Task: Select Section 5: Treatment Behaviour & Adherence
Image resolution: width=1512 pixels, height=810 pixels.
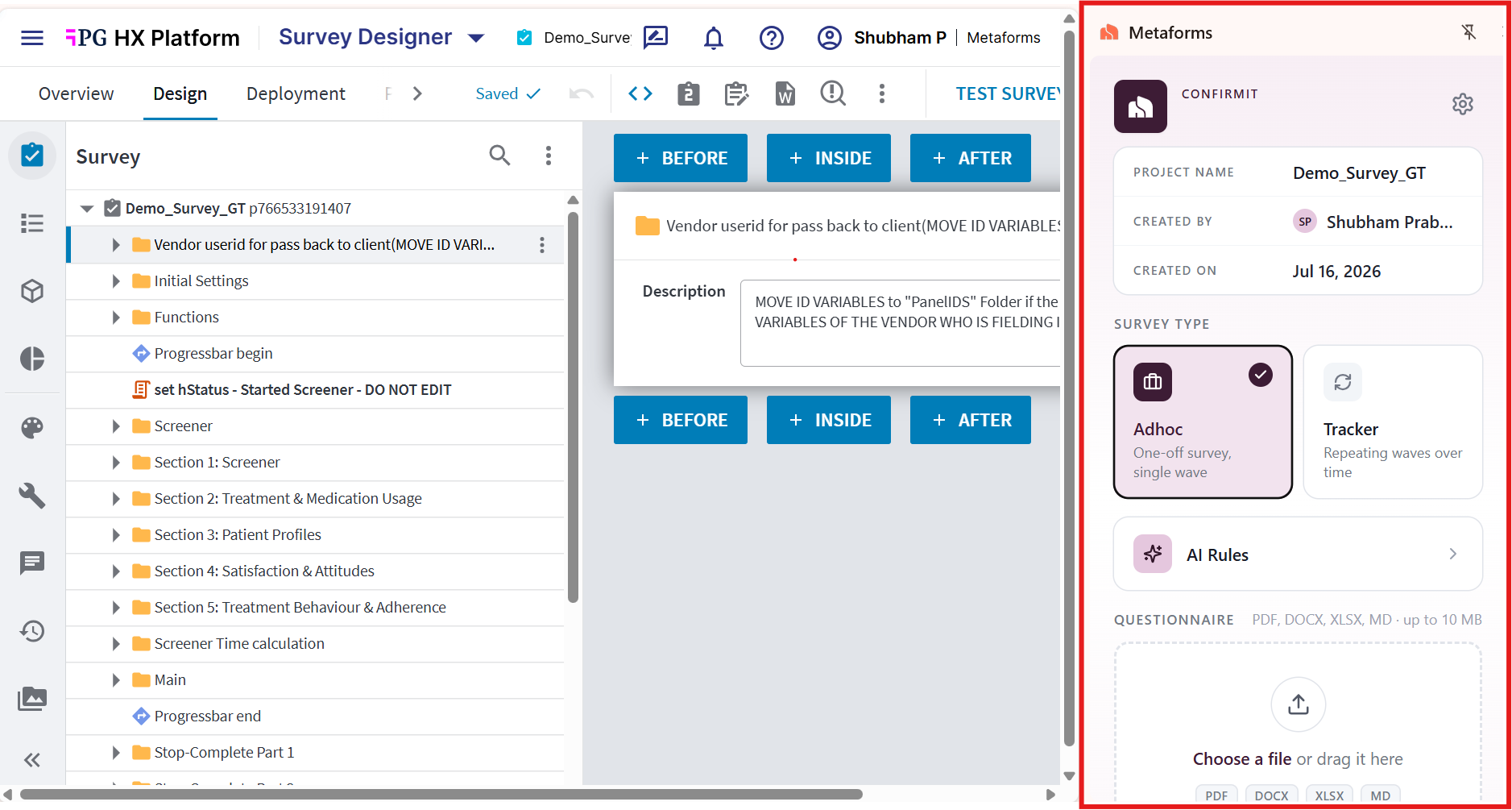Action: pyautogui.click(x=300, y=608)
